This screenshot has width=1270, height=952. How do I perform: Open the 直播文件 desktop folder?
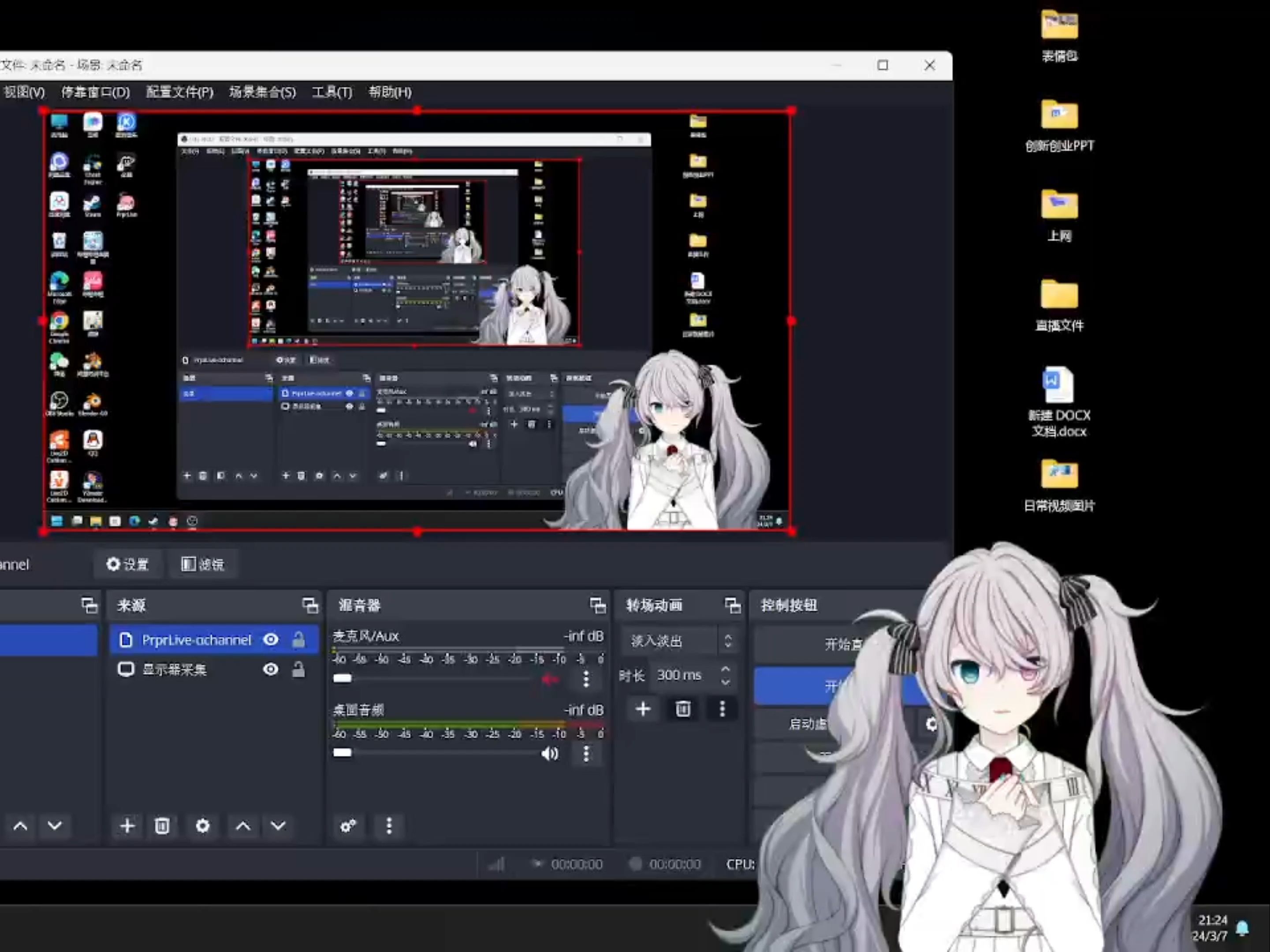tap(1059, 305)
